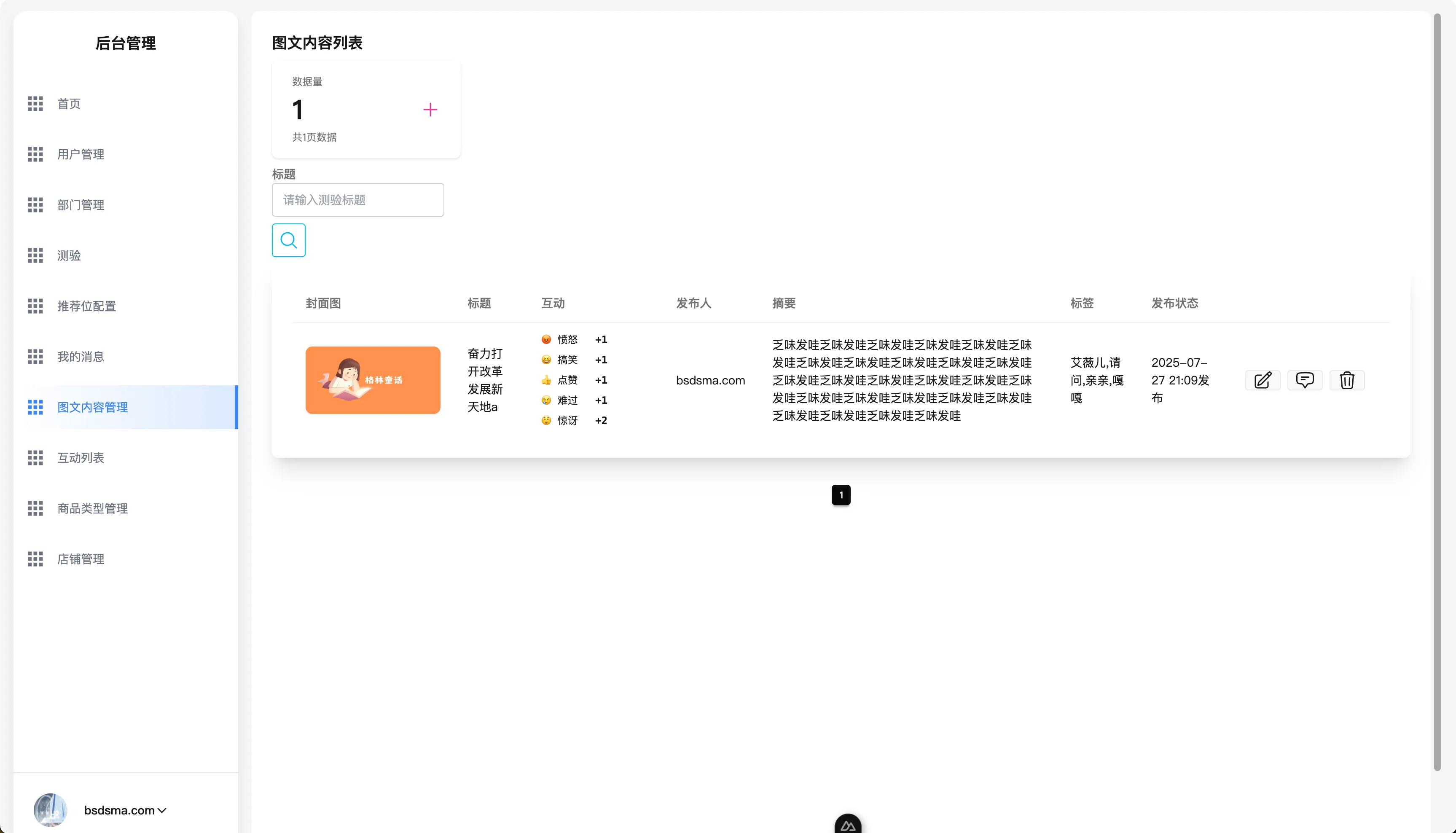
Task: Click the 标题 search input field
Action: coord(357,200)
